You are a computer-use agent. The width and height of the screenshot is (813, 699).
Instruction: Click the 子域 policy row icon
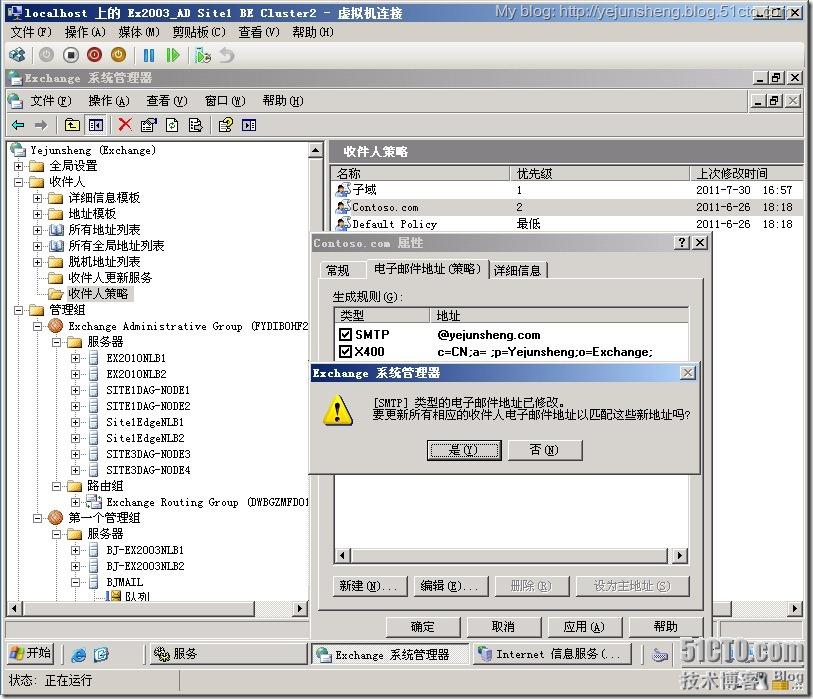point(343,190)
